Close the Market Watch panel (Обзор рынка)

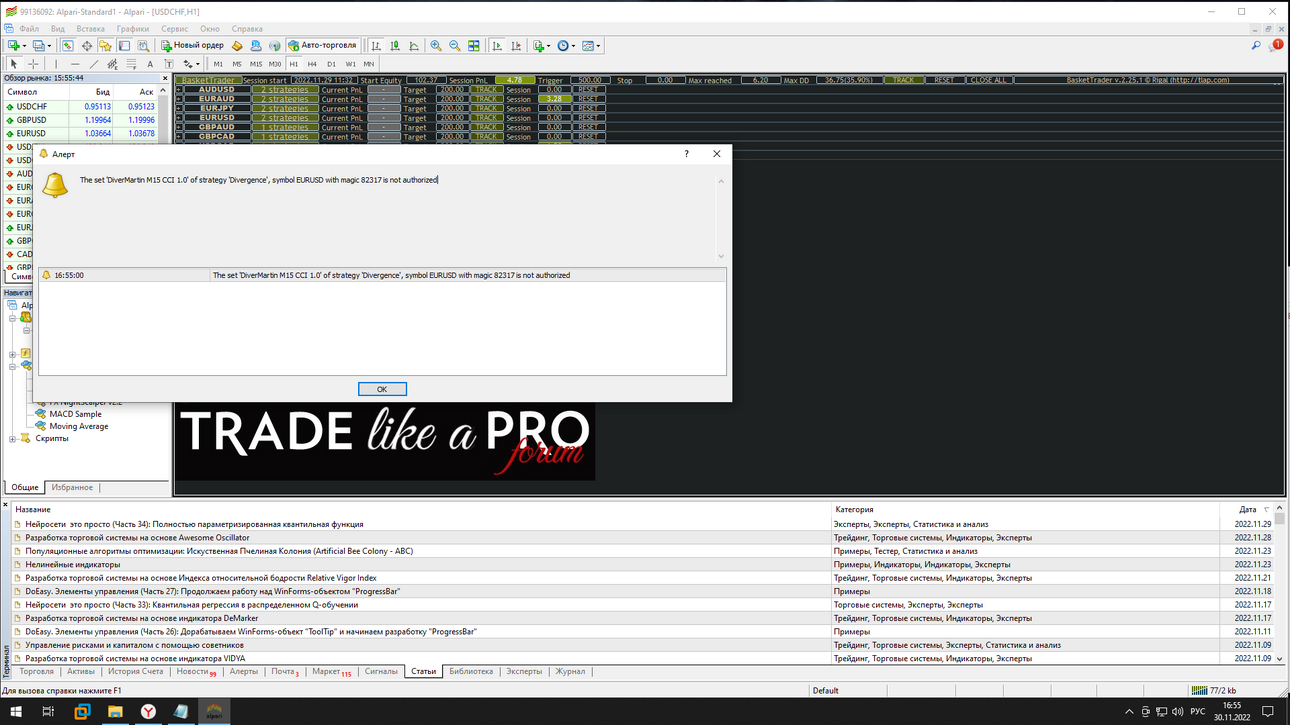pyautogui.click(x=165, y=77)
